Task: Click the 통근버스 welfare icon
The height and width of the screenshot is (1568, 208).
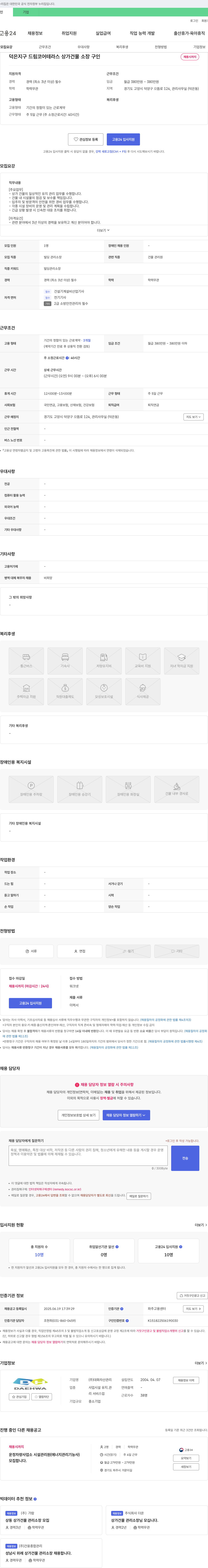Action: pyautogui.click(x=26, y=661)
